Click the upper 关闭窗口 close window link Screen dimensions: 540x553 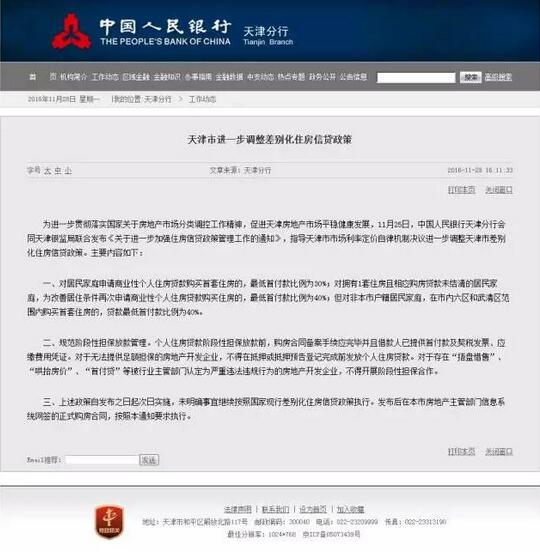[x=499, y=190]
